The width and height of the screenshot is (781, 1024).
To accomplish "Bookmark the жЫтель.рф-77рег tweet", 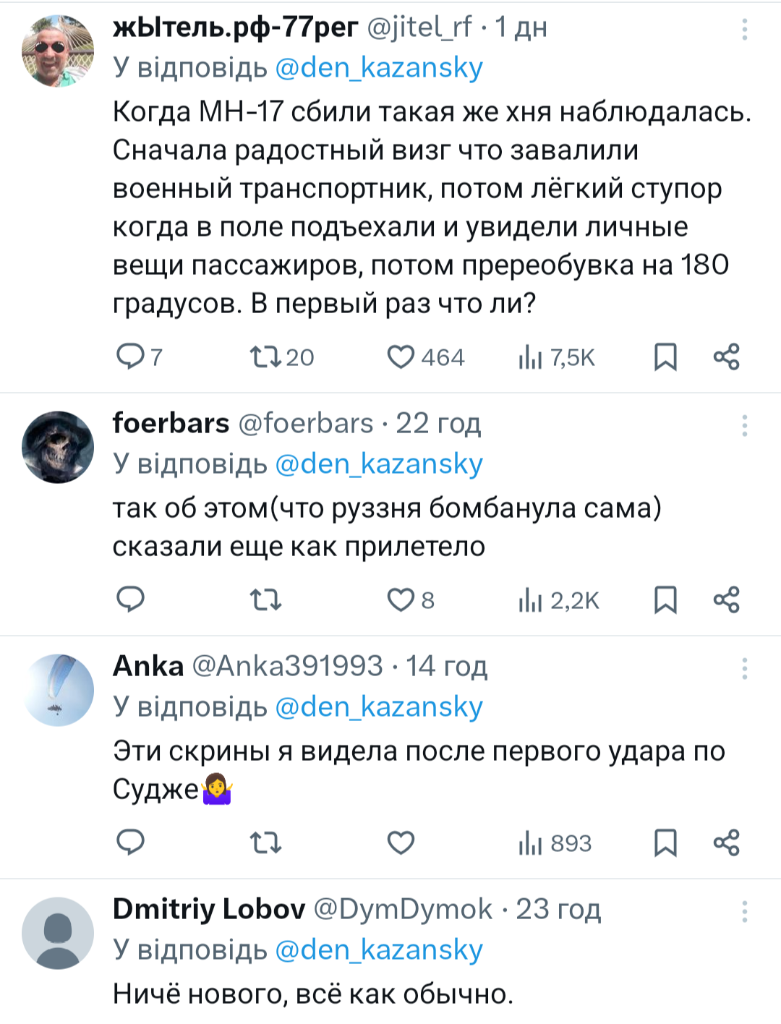I will 666,357.
